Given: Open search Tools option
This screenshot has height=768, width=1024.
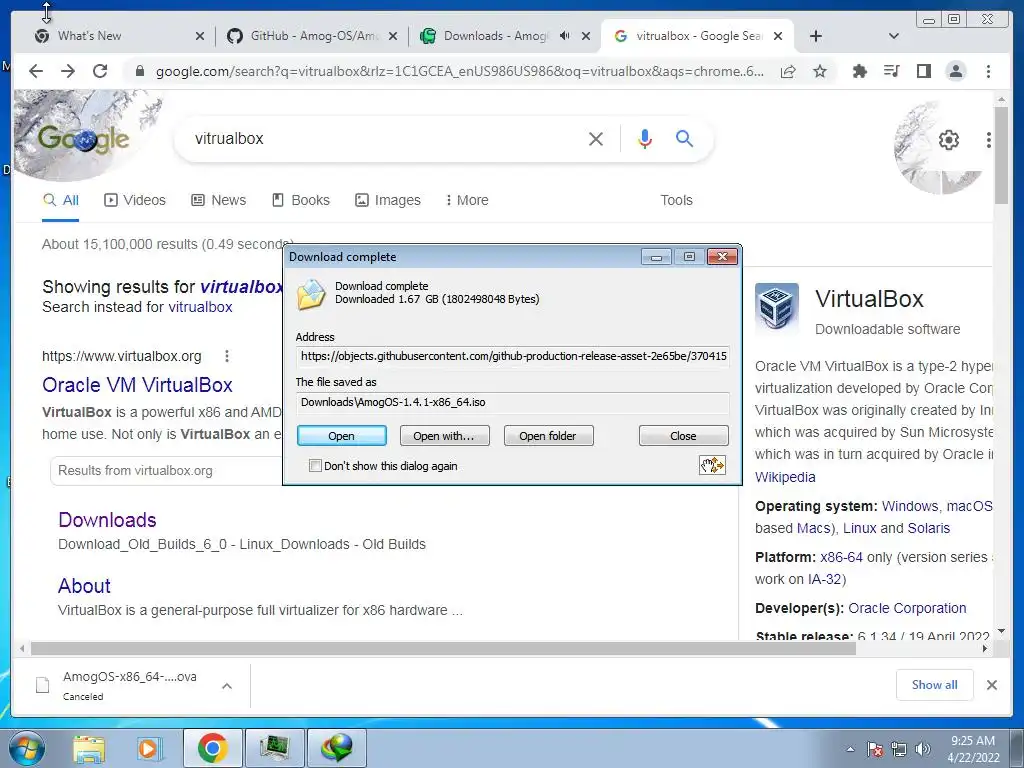Looking at the screenshot, I should [676, 200].
